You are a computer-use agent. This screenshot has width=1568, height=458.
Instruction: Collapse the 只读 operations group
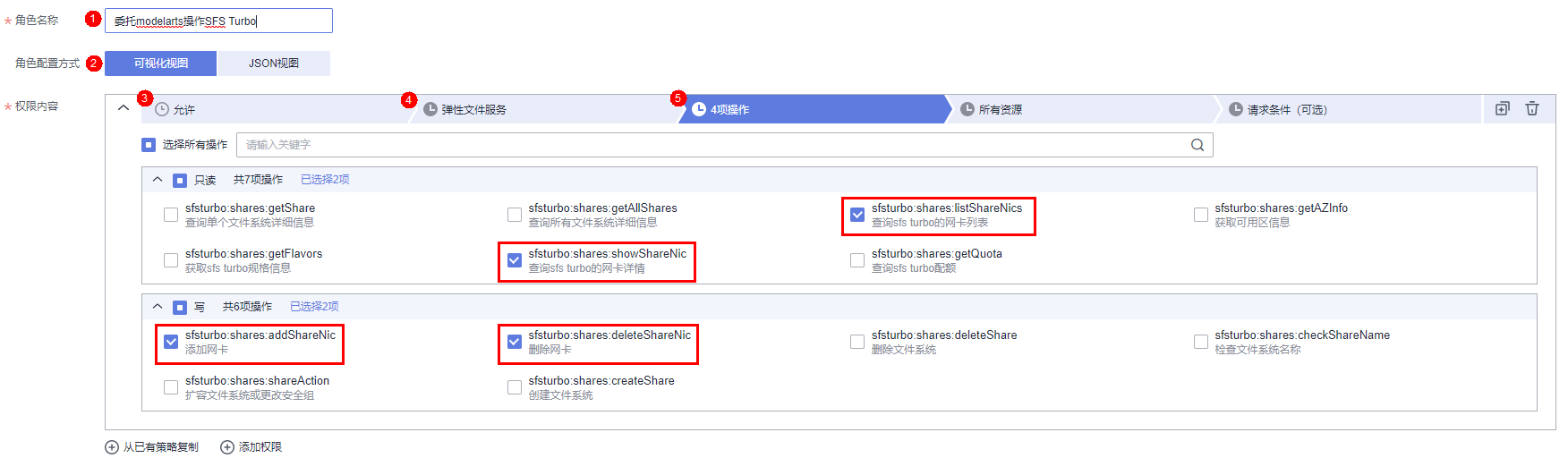pyautogui.click(x=158, y=180)
